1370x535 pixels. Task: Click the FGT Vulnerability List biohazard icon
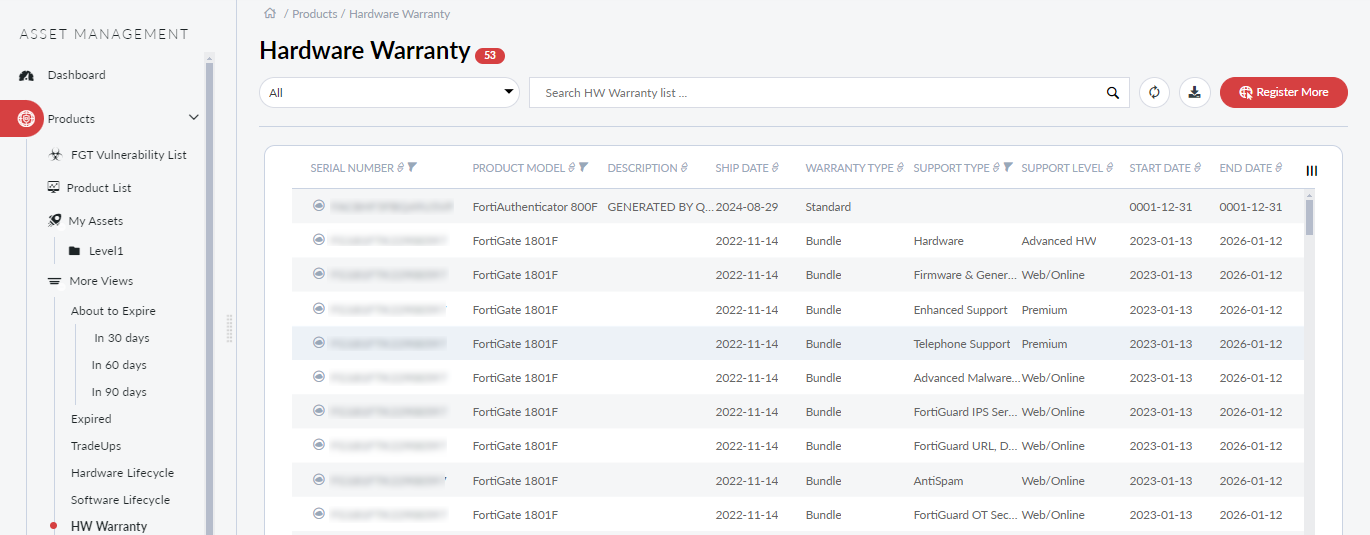tap(56, 155)
